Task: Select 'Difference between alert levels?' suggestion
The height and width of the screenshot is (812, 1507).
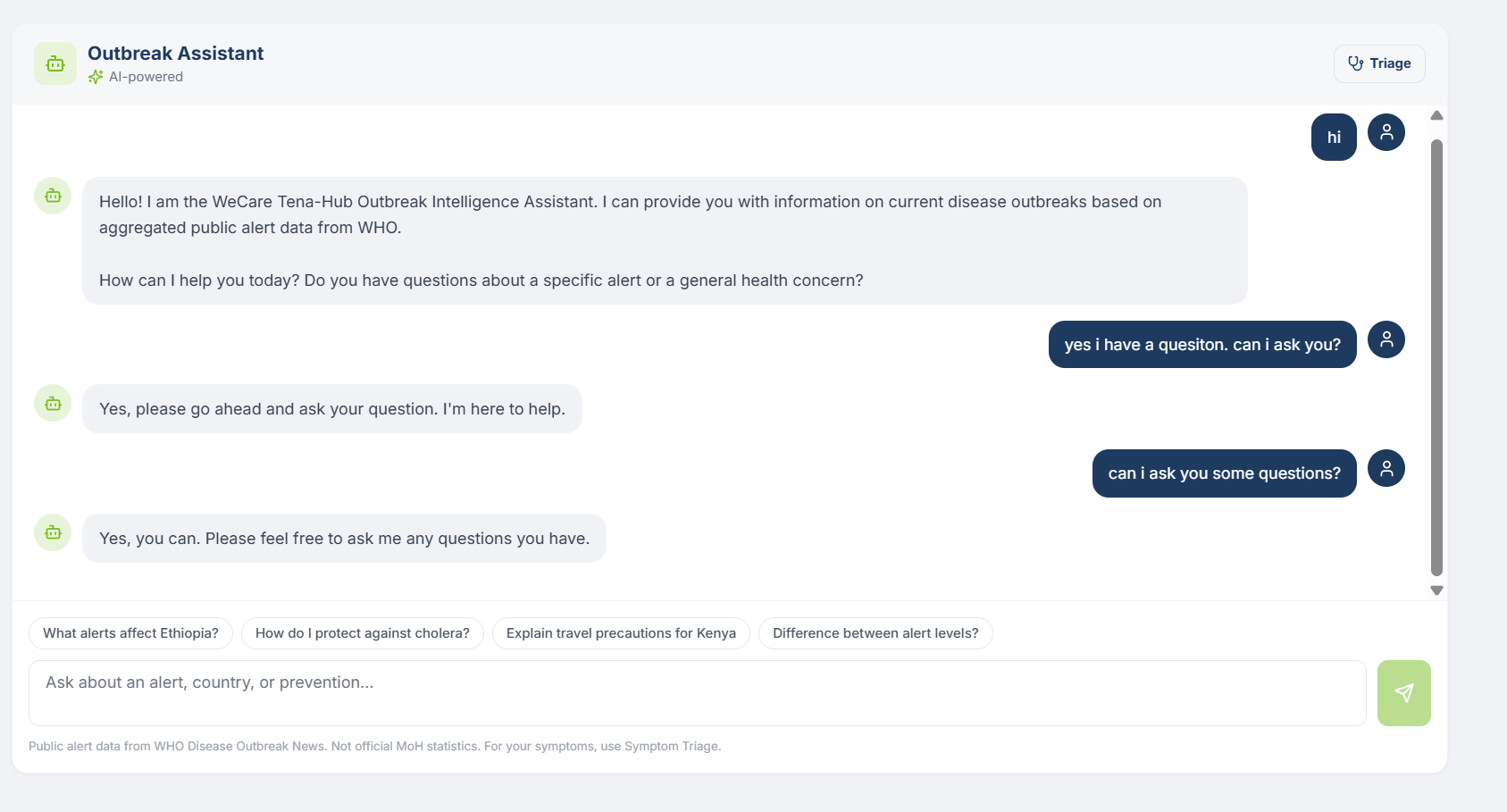Action: pyautogui.click(x=875, y=633)
